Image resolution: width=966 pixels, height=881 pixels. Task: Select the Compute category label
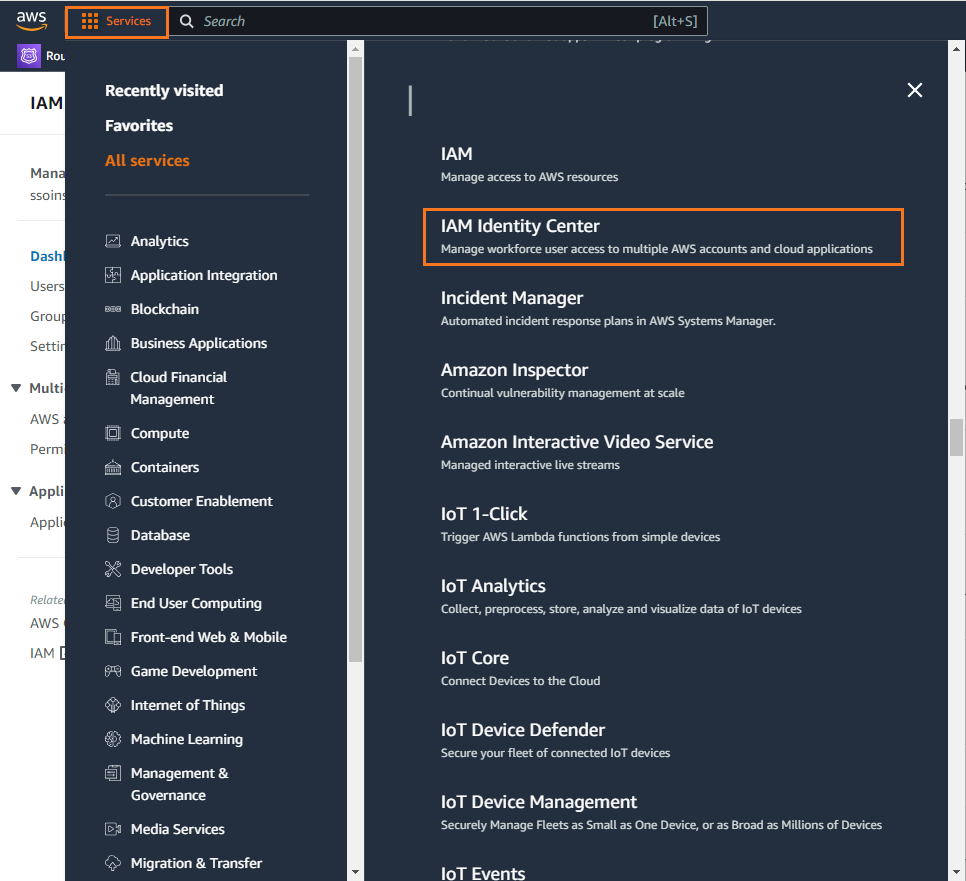[160, 433]
